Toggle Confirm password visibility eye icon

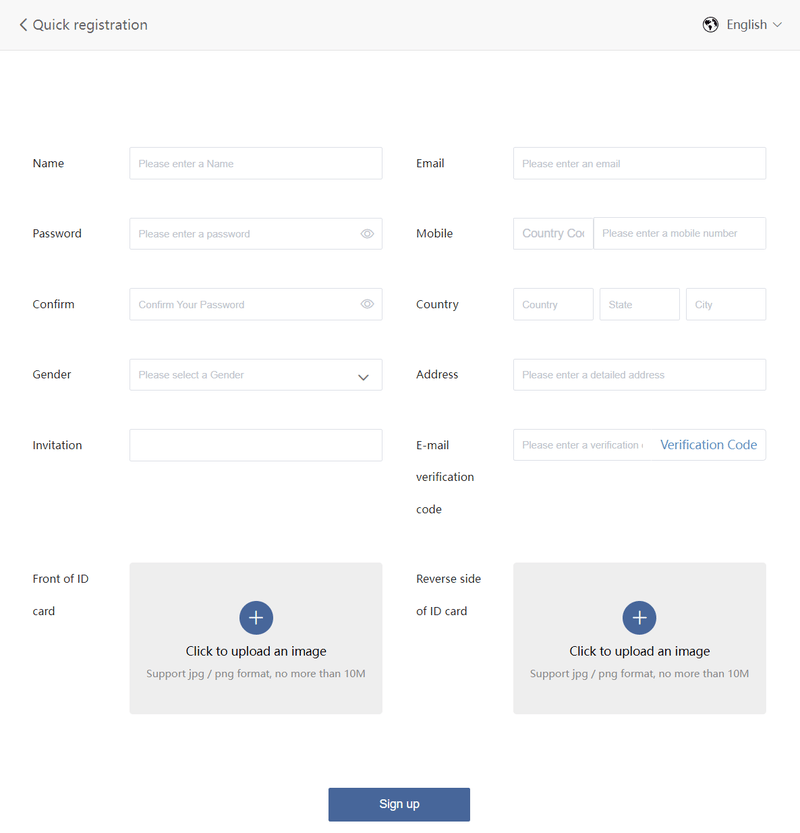pos(367,304)
